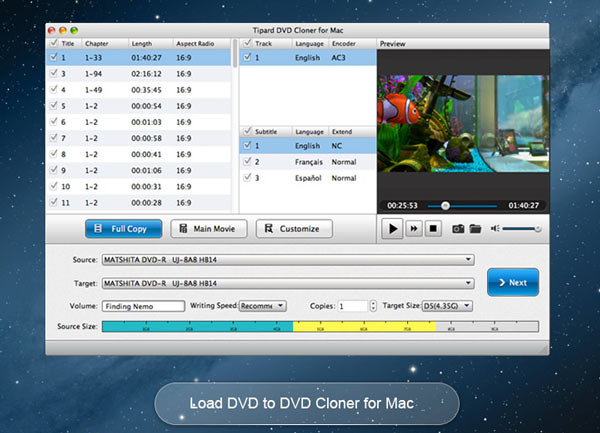
Task: Uncheck subtitle 2 Français checkbox
Action: tap(248, 161)
